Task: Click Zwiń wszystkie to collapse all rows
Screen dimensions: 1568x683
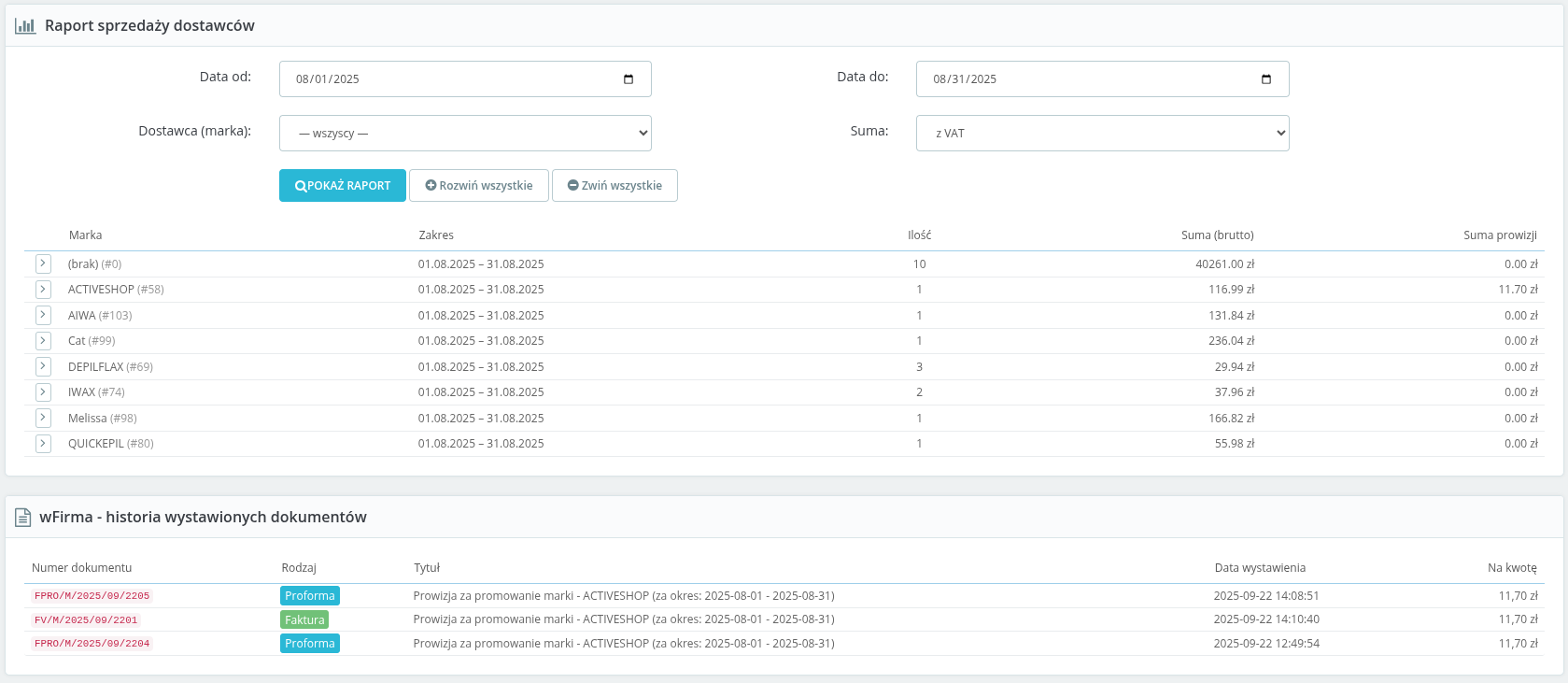Action: click(614, 186)
